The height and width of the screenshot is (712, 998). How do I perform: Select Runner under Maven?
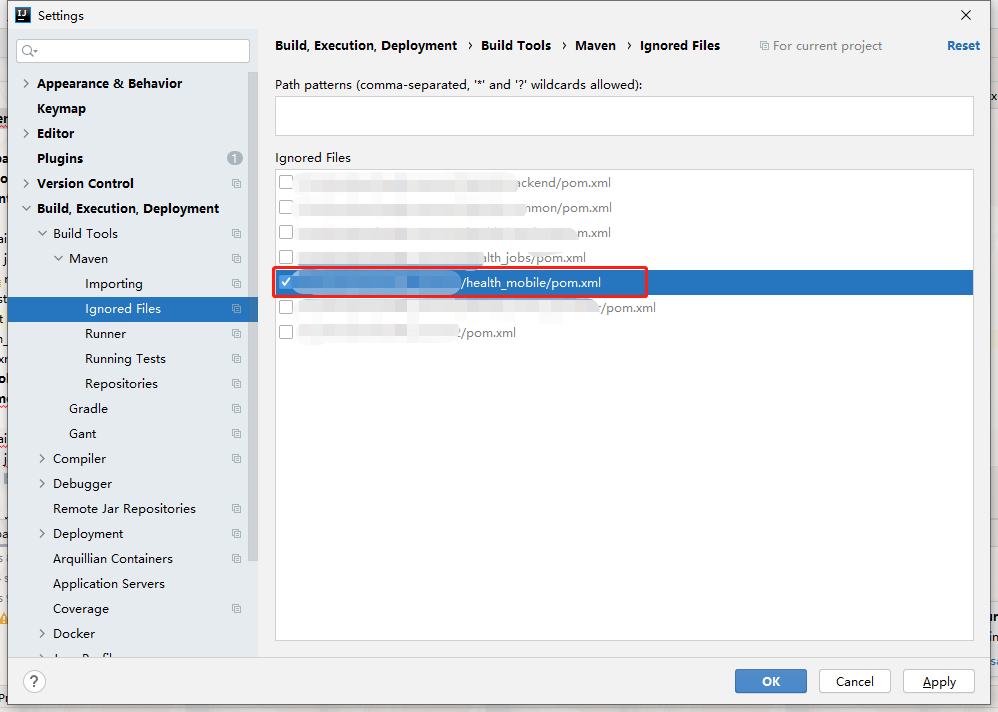pyautogui.click(x=106, y=334)
